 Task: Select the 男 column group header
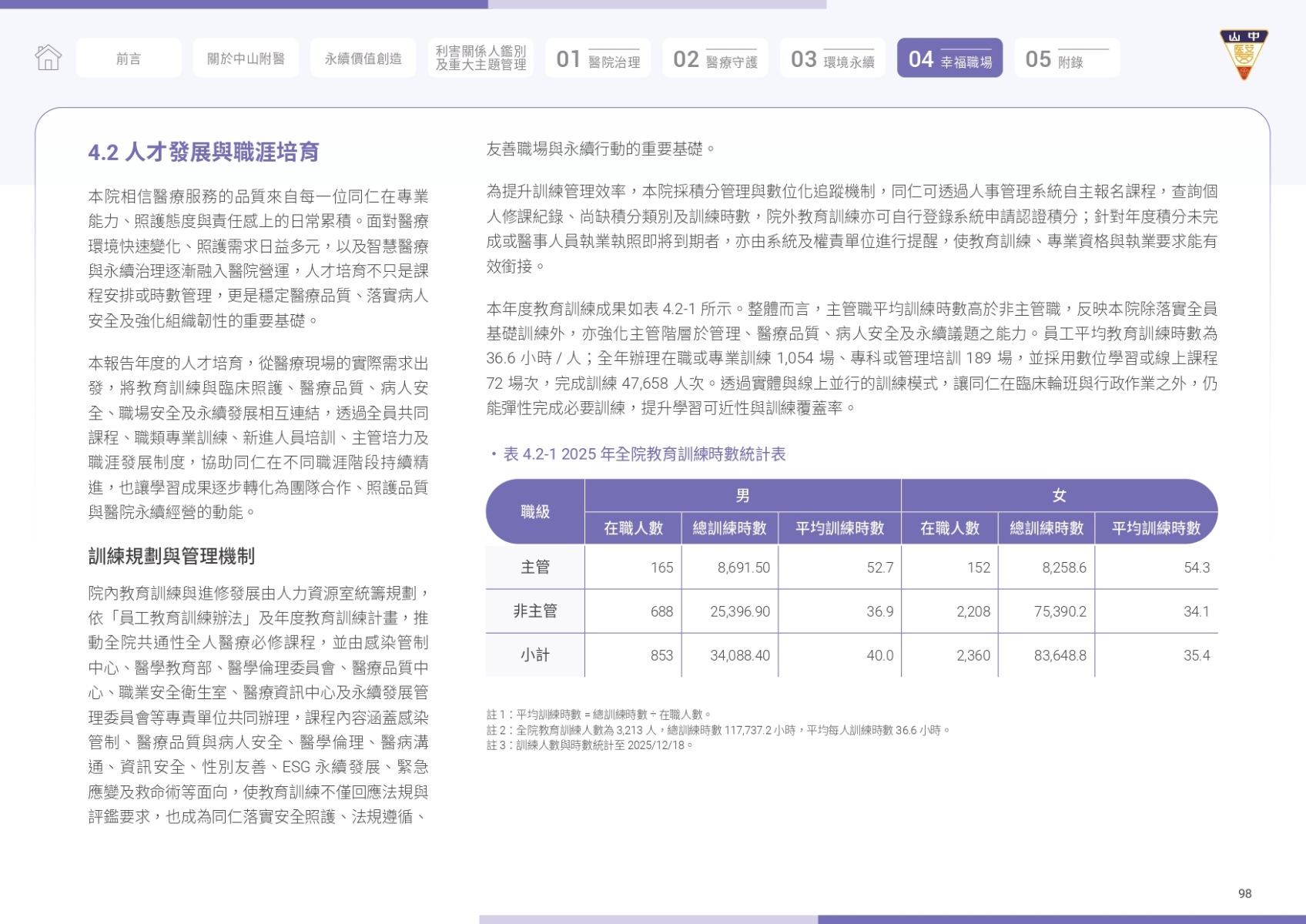coord(742,495)
